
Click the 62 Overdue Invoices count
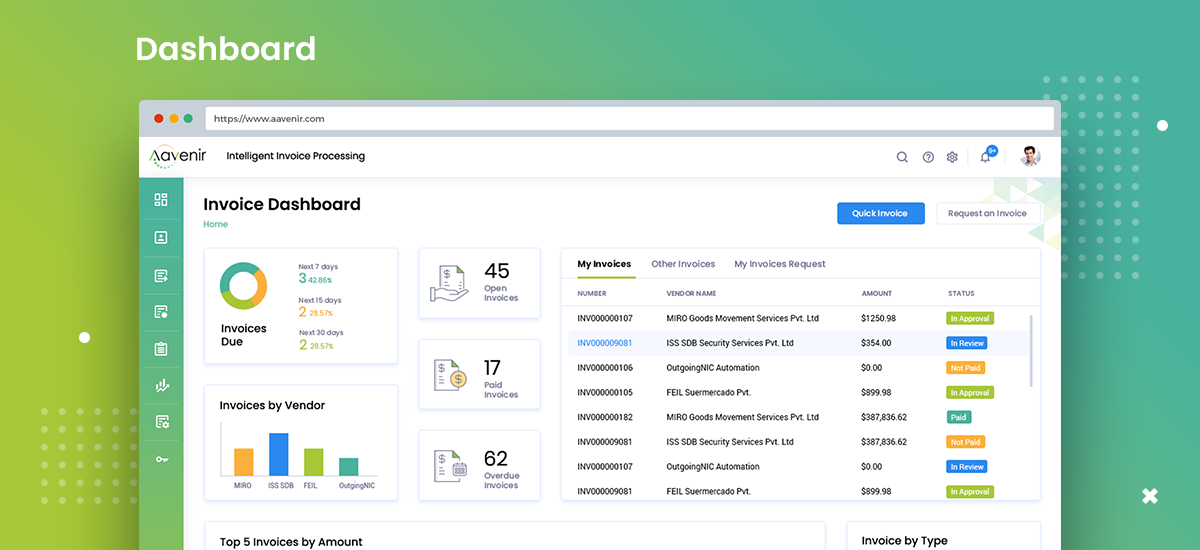tap(496, 459)
